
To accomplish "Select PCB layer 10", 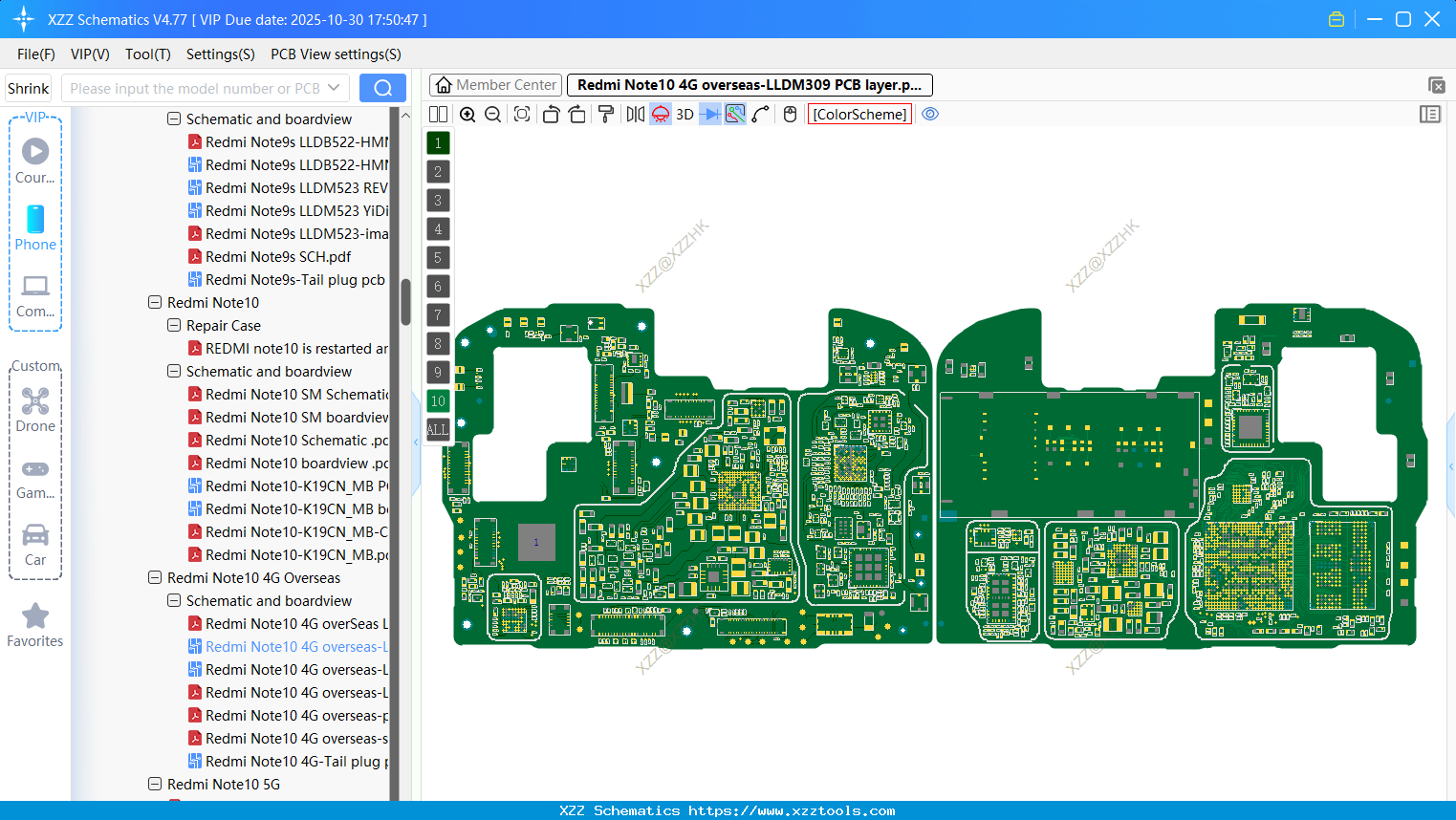I will pos(438,401).
